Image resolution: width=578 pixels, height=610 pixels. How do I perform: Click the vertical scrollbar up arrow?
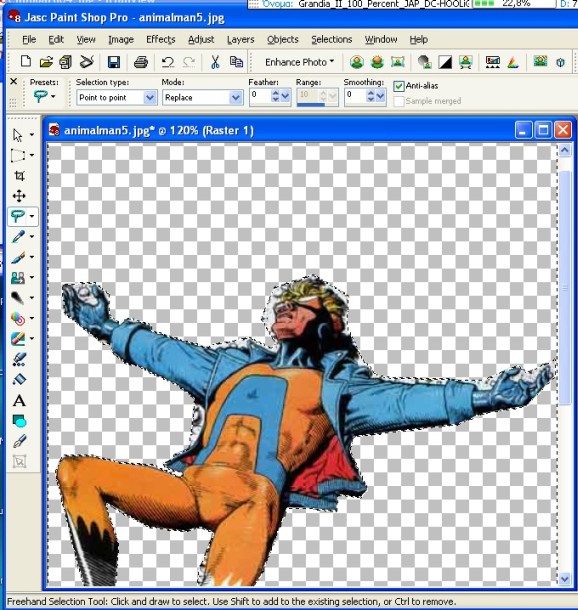(565, 150)
